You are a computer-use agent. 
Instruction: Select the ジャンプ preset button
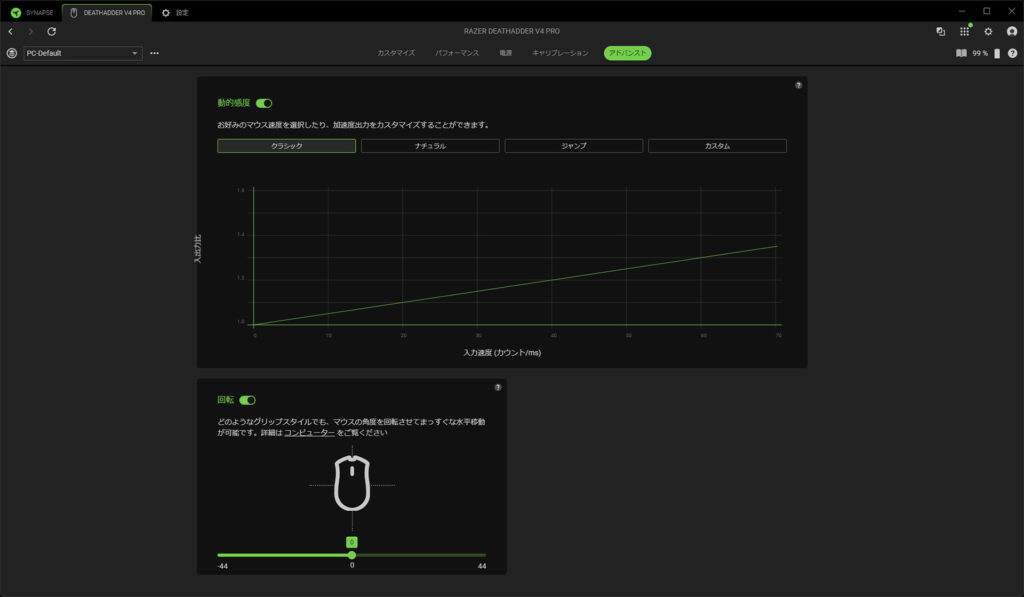[573, 146]
